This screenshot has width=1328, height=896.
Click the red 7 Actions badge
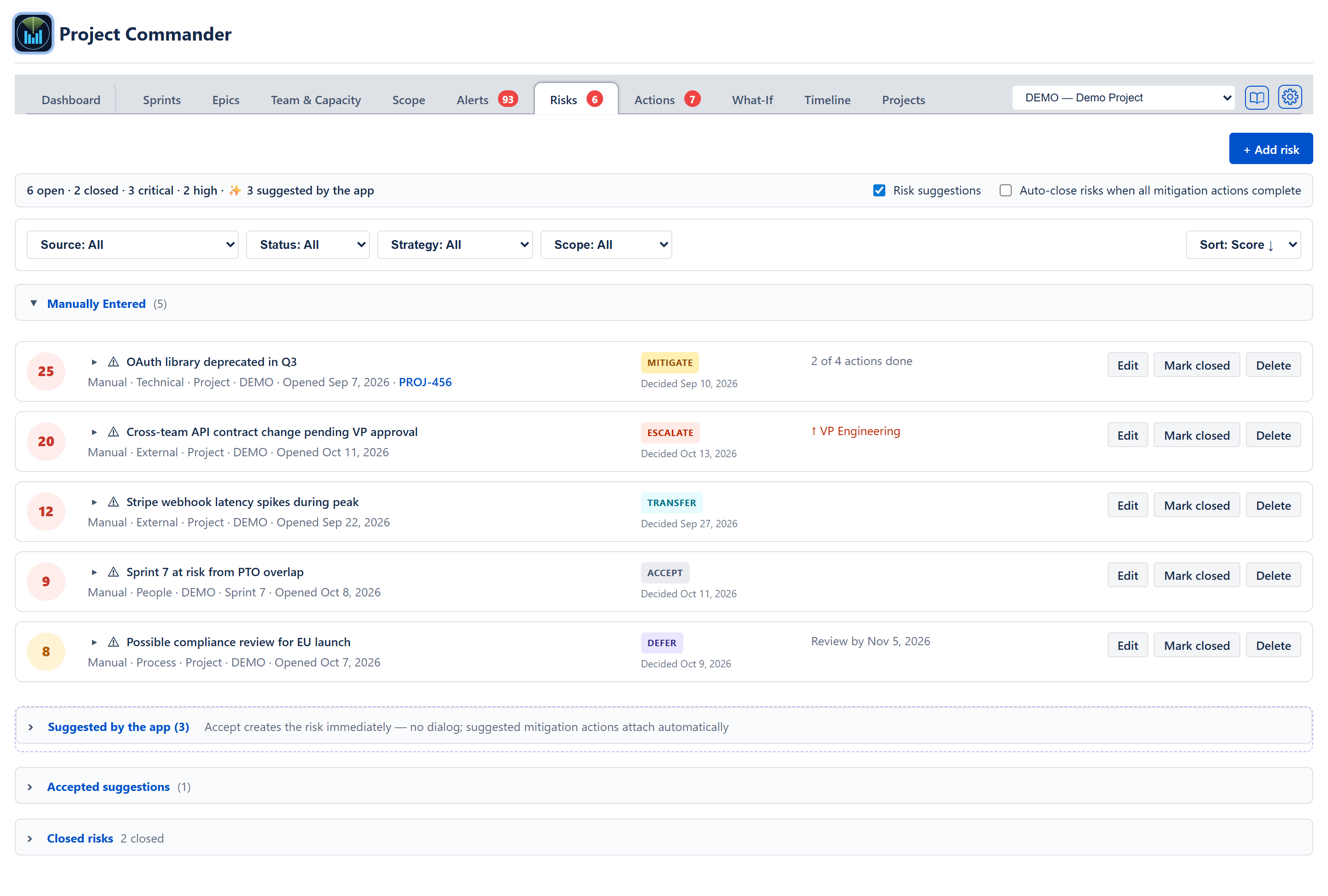click(x=692, y=100)
